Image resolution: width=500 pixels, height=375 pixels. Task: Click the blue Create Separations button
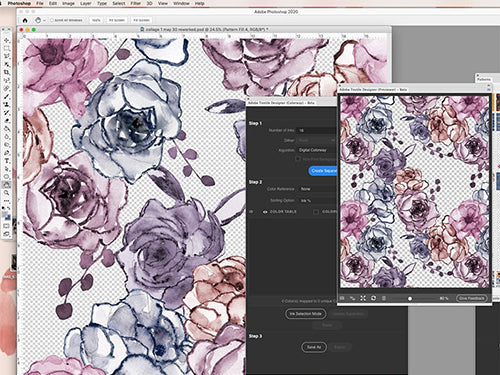point(323,171)
